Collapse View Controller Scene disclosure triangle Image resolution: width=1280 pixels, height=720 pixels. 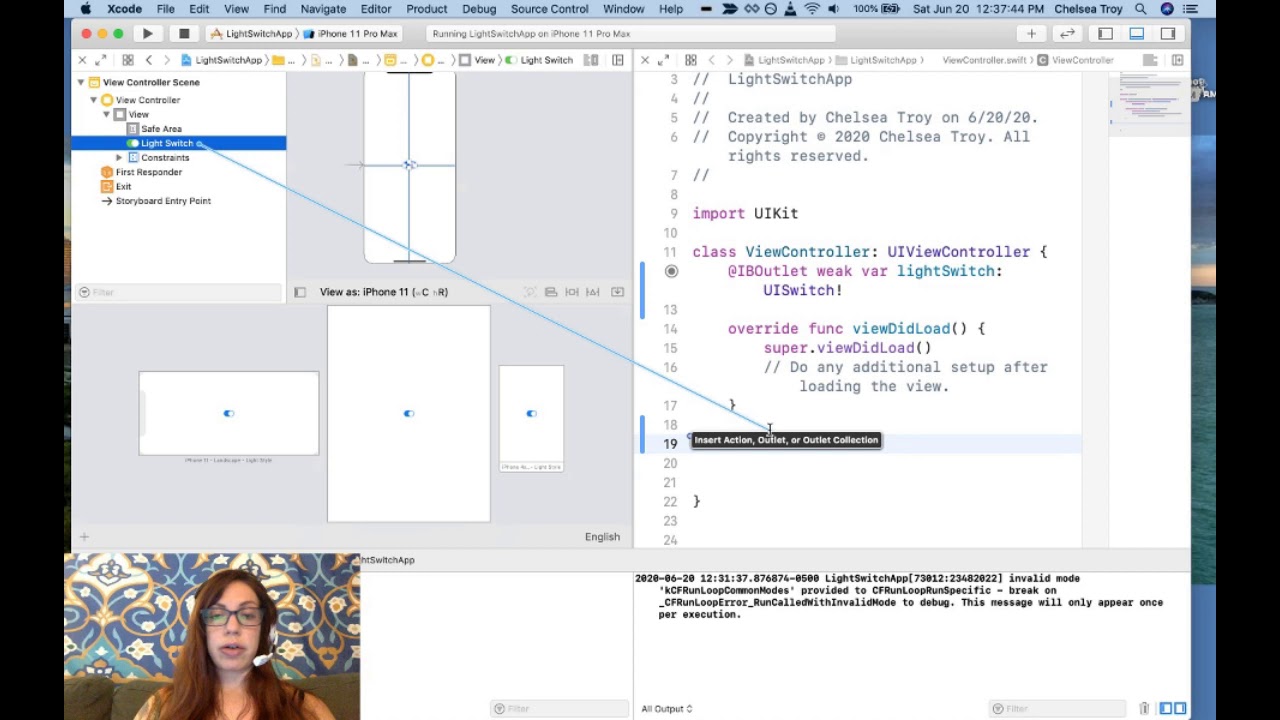tap(81, 82)
